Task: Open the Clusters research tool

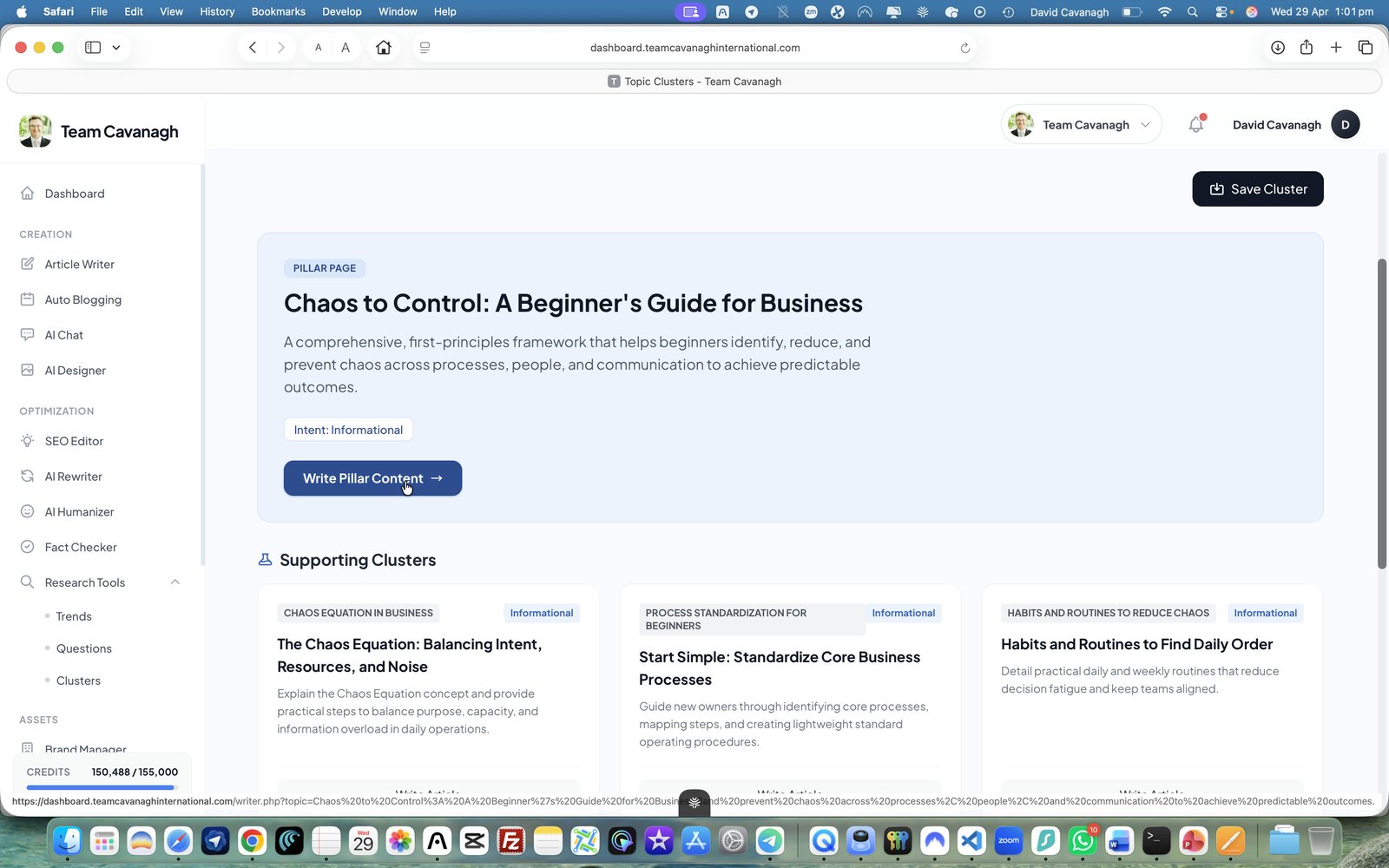Action: pos(78,681)
